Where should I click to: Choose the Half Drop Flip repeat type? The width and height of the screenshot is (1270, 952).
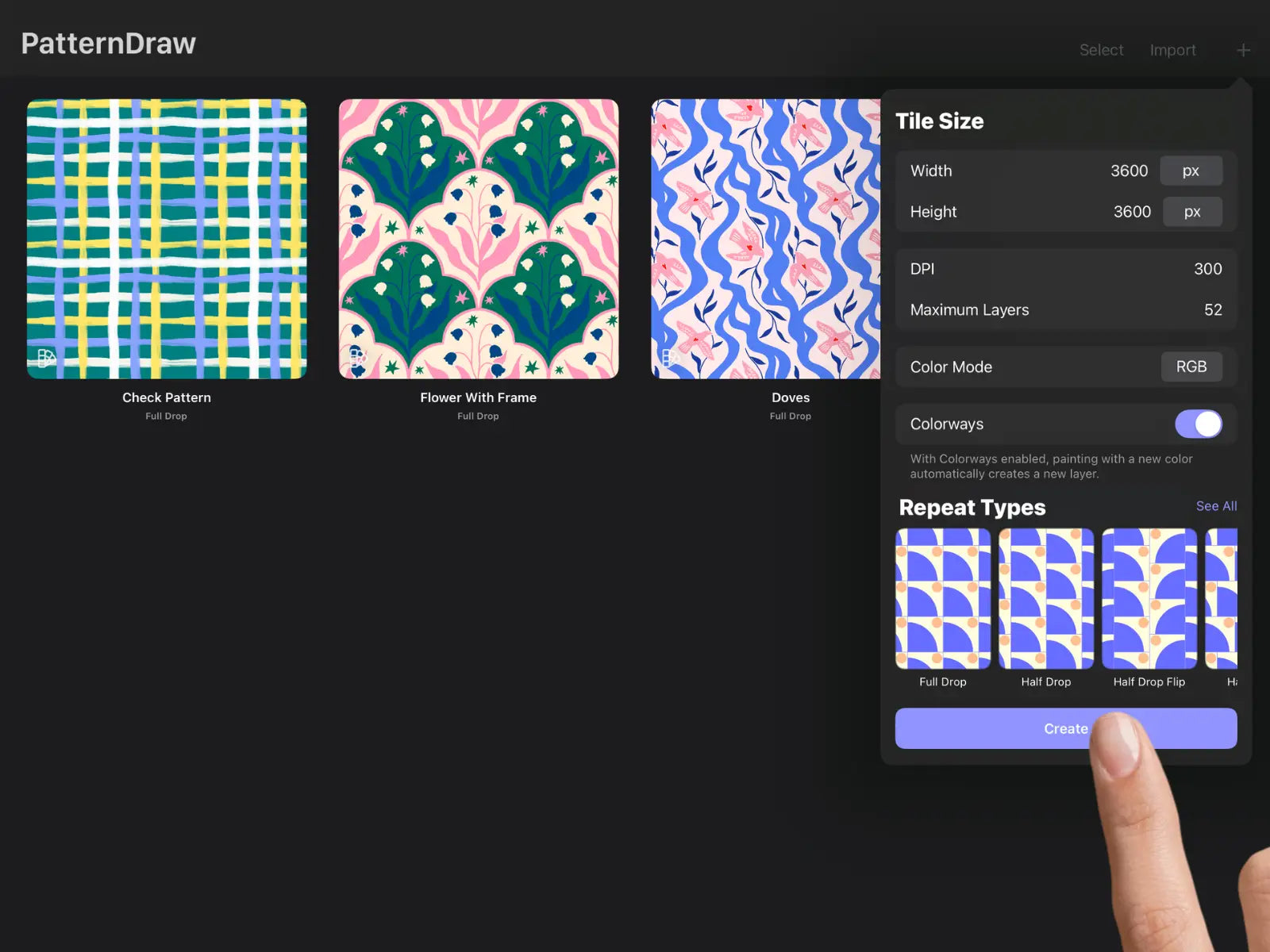click(x=1149, y=599)
